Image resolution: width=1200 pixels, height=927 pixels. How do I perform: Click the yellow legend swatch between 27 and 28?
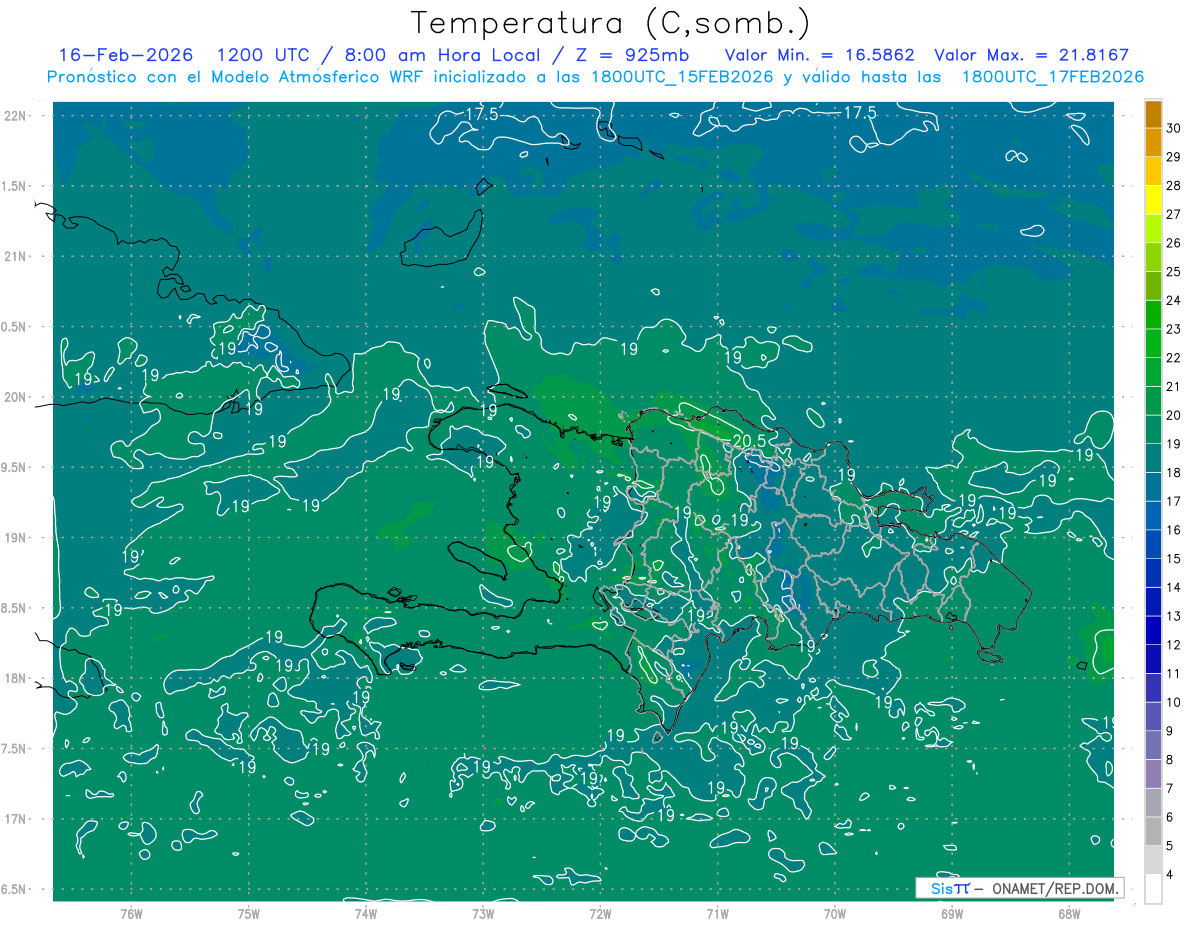tap(1153, 200)
